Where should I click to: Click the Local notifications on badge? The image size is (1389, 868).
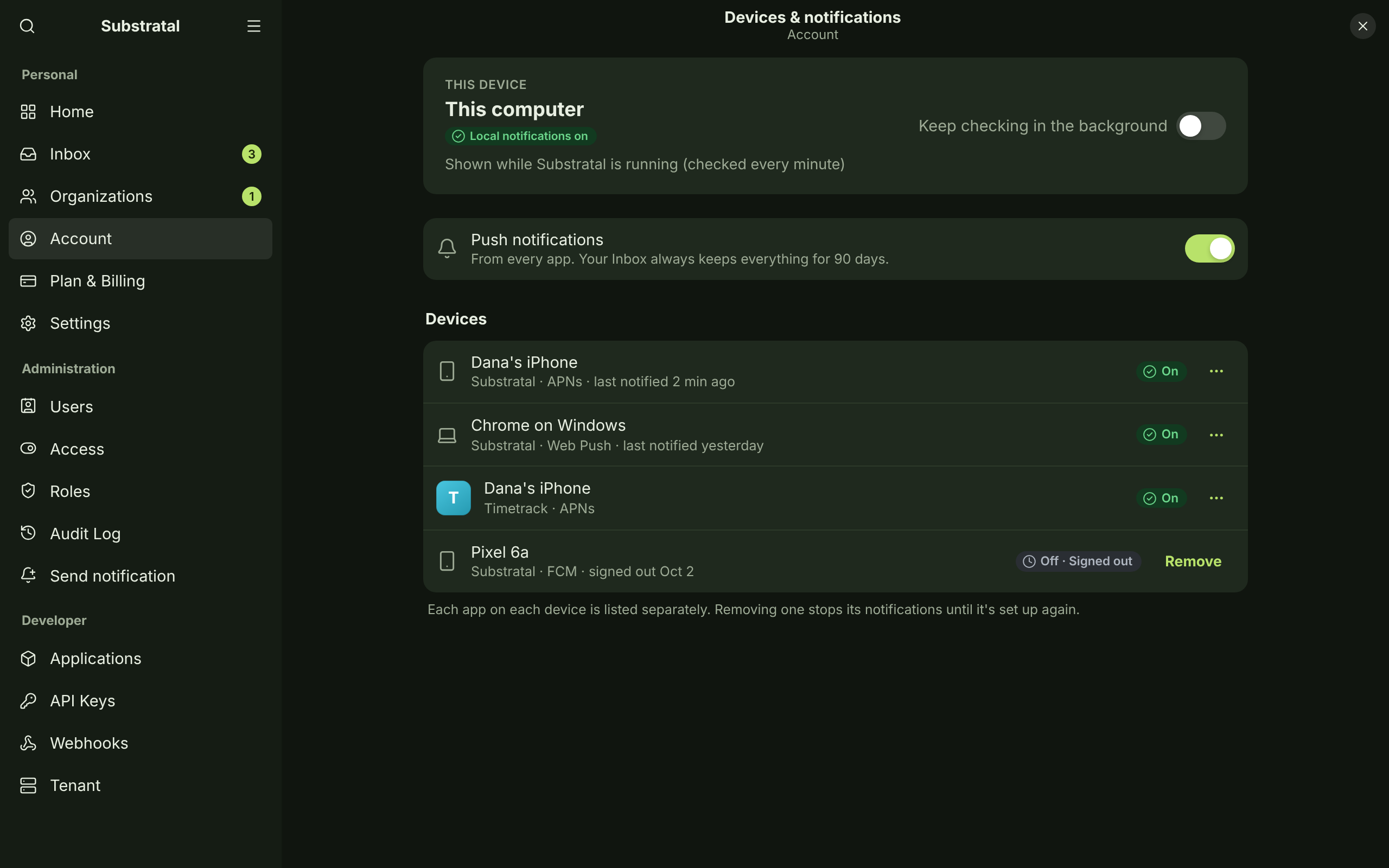[520, 136]
